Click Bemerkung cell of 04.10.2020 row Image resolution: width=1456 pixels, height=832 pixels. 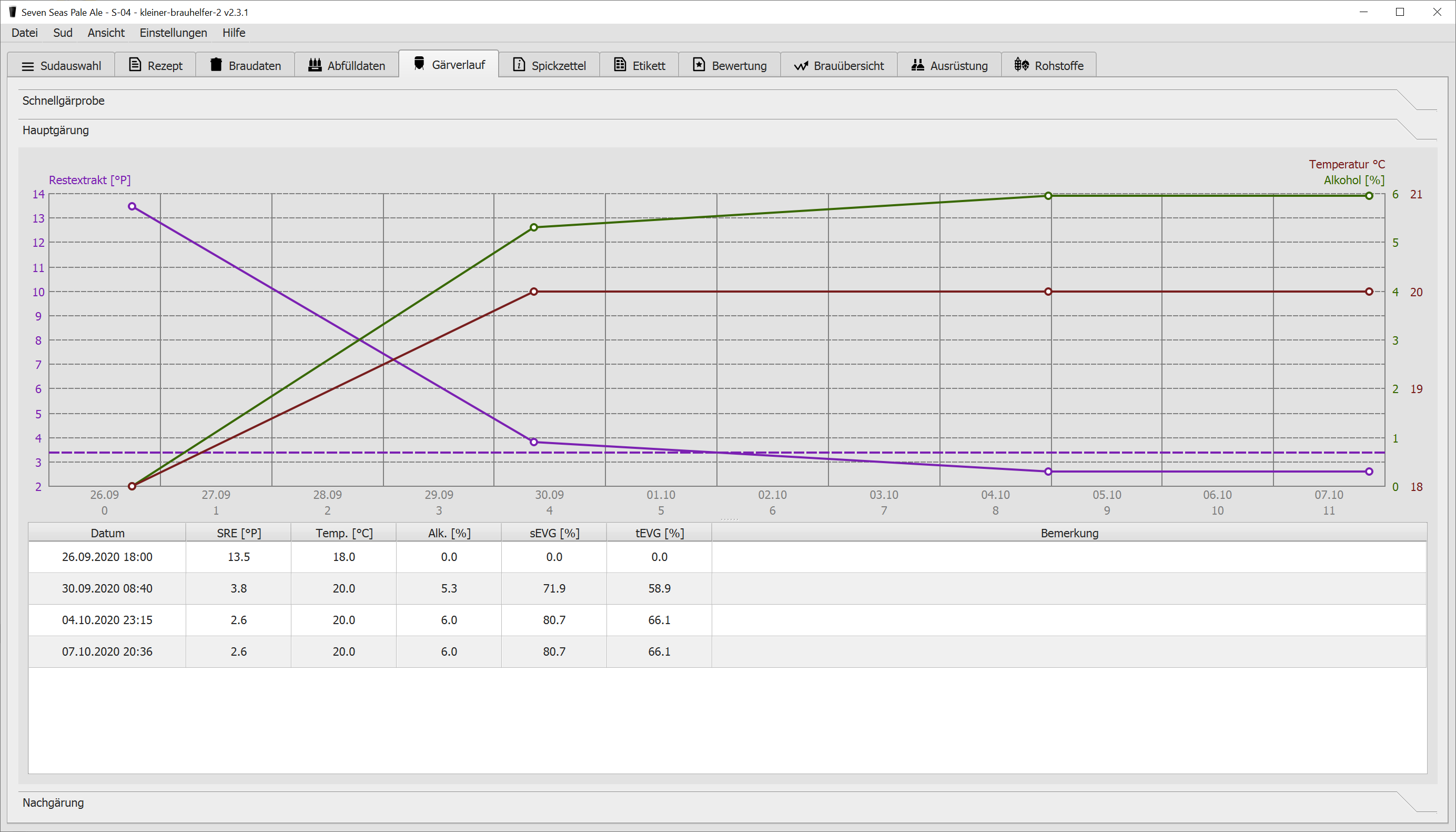[1069, 620]
